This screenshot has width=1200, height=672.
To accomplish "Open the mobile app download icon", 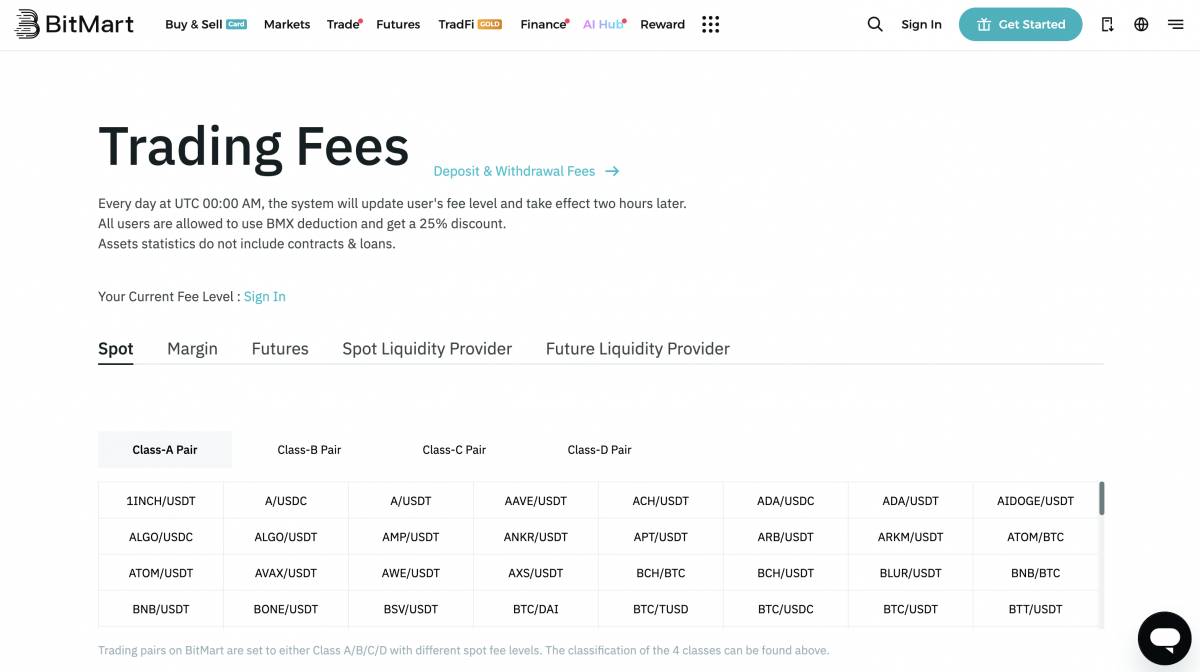I will coord(1107,24).
